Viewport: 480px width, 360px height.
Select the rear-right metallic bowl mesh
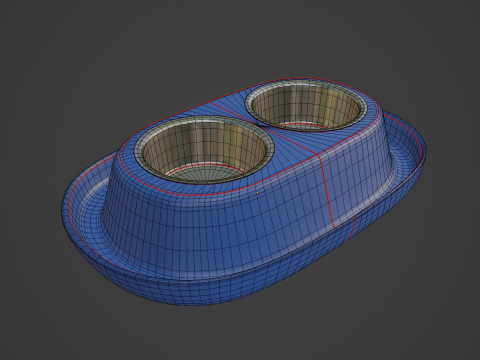click(x=306, y=107)
